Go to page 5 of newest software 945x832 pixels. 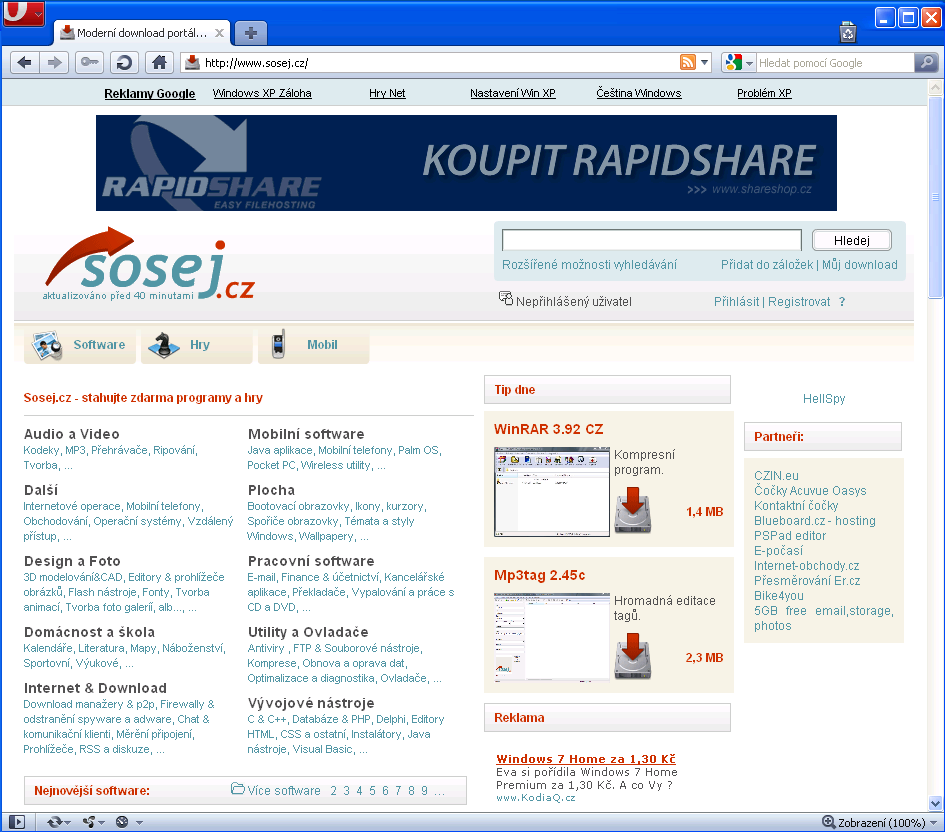[372, 790]
